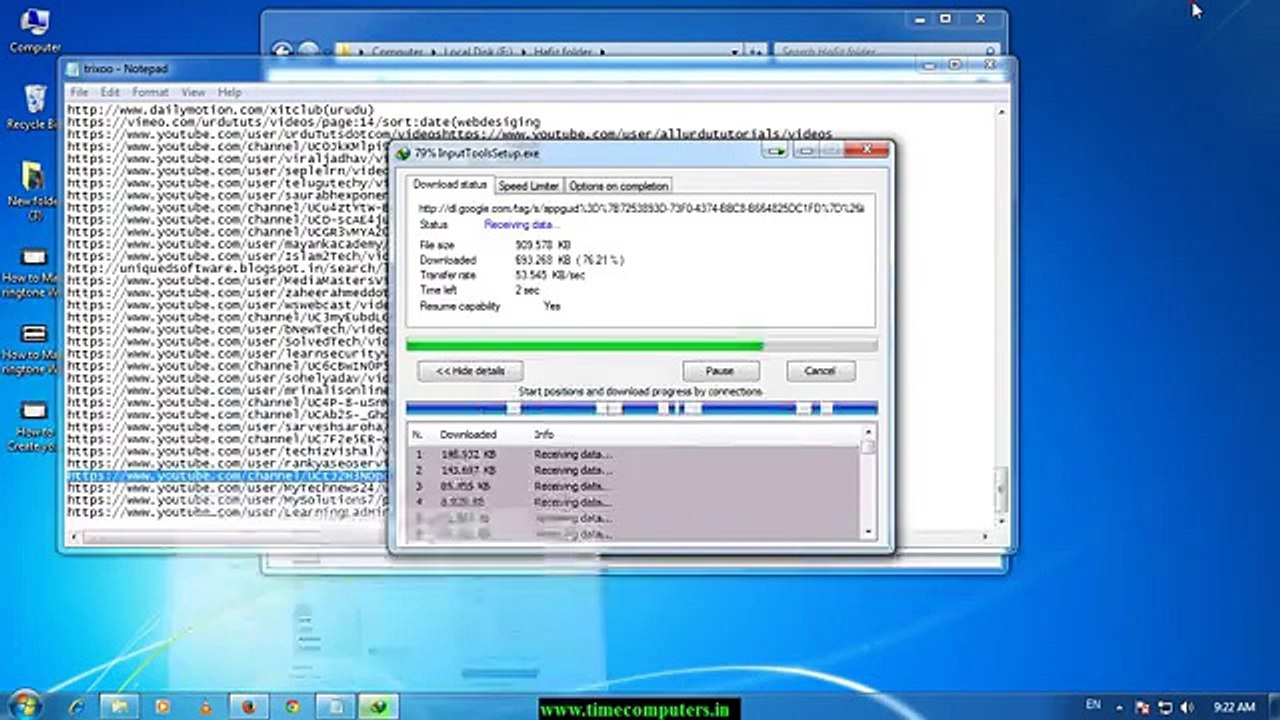
Task: Switch to Firefox in the taskbar
Action: click(x=249, y=706)
